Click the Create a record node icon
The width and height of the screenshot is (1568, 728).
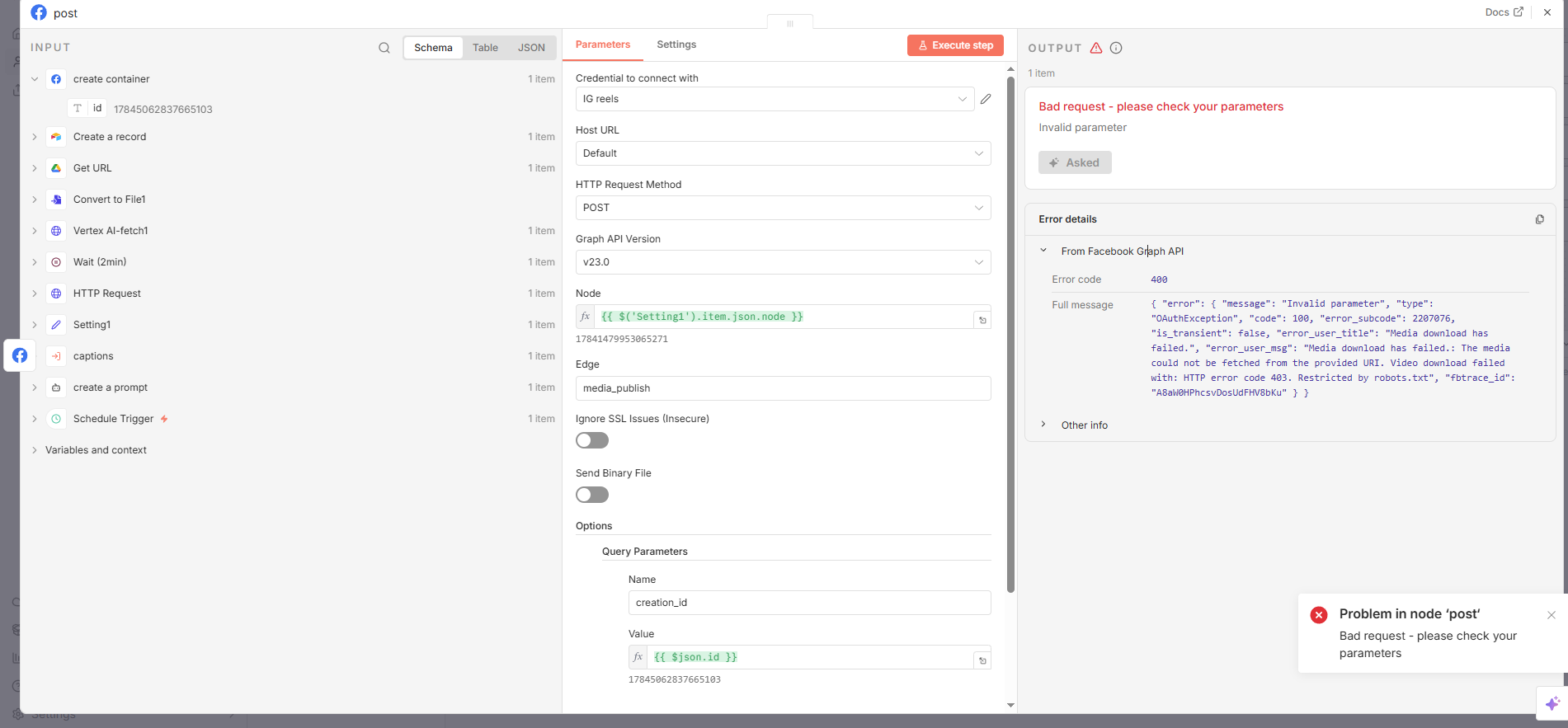[x=56, y=137]
